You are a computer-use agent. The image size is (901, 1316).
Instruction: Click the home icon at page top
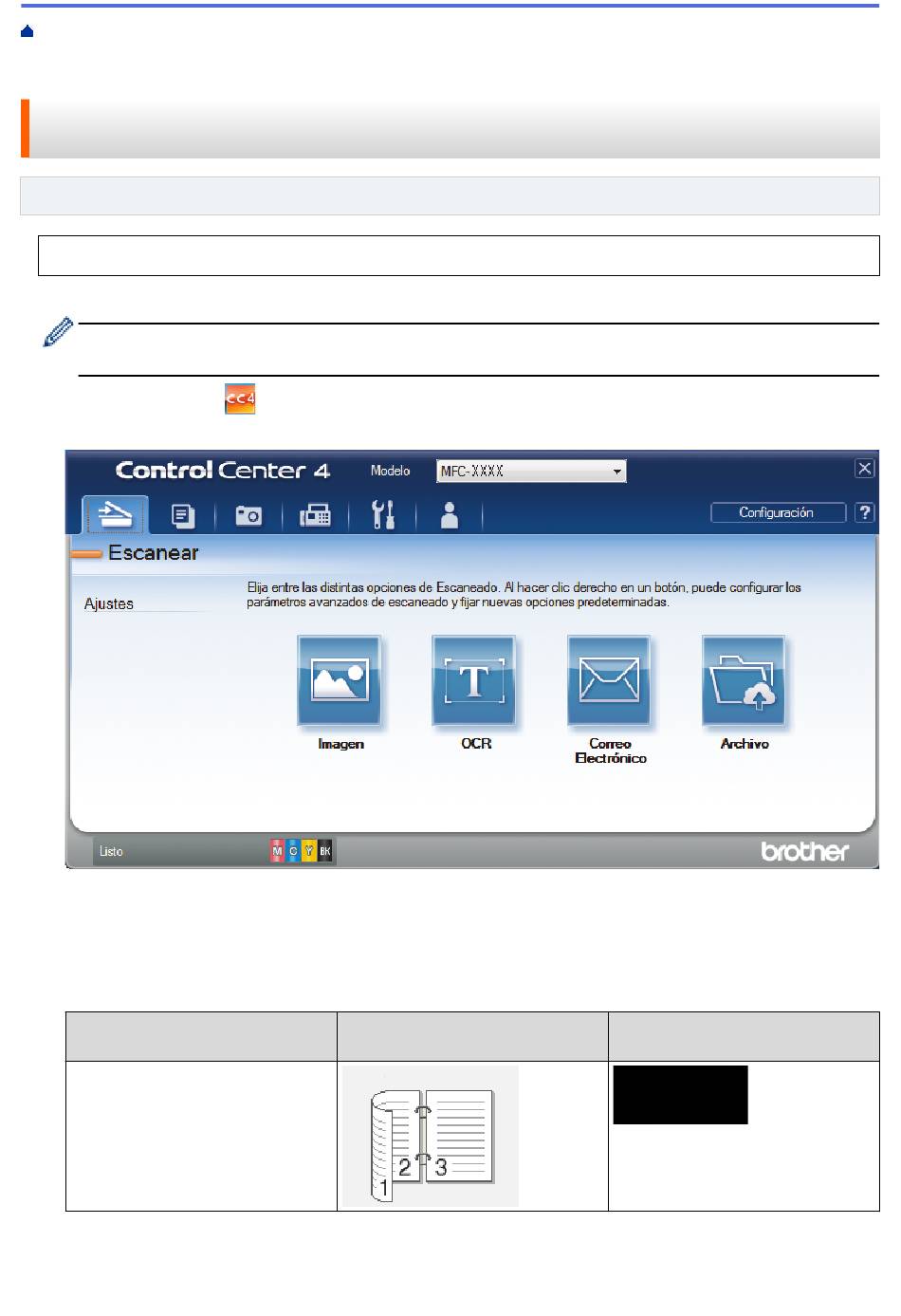27,32
